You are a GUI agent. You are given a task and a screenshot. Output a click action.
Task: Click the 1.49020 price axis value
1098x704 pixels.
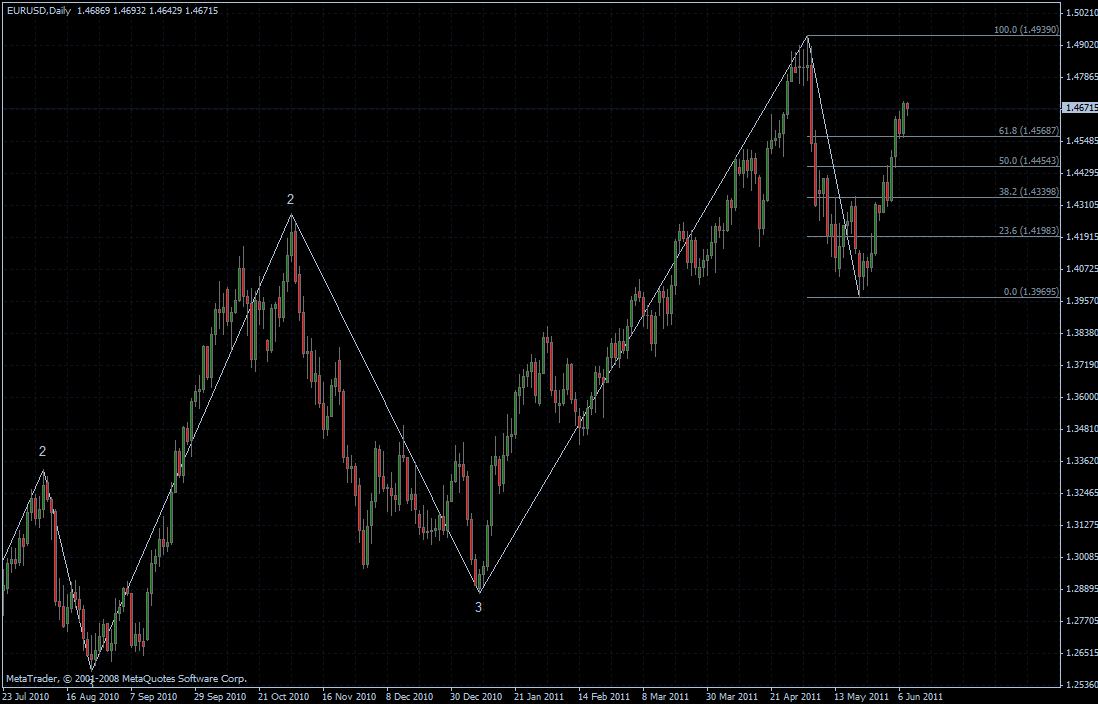(x=1081, y=45)
